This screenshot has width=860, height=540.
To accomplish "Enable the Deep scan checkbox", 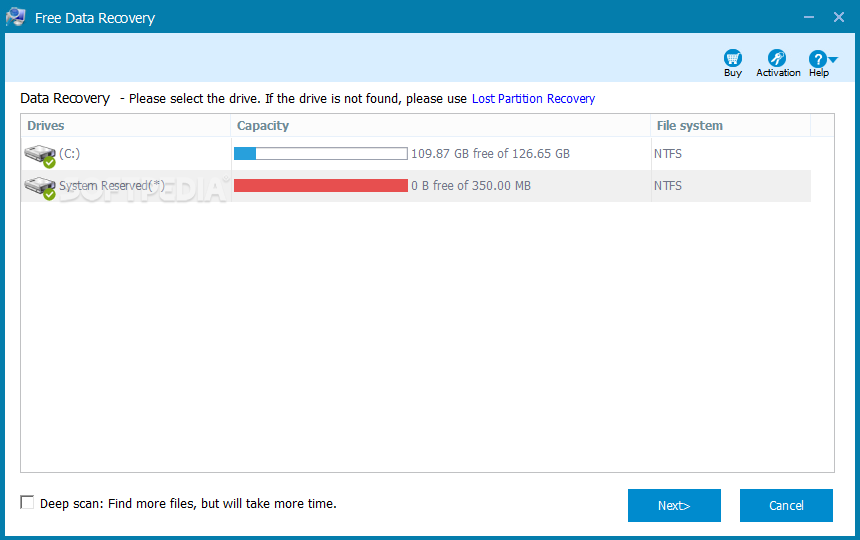I will 27,502.
